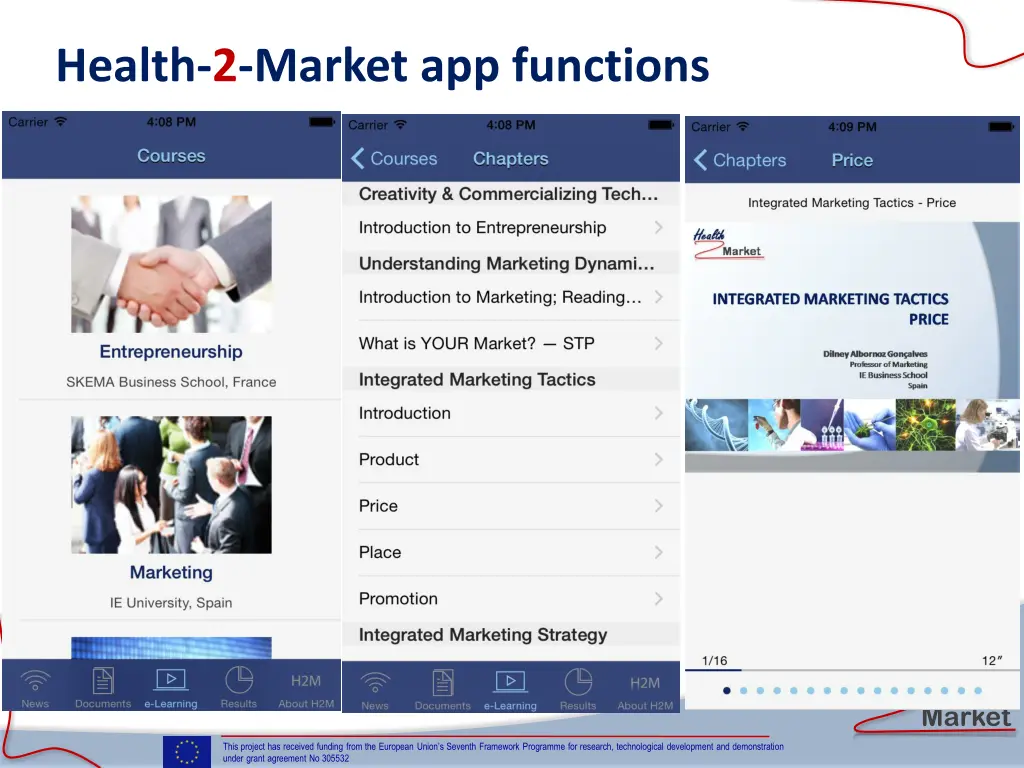The width and height of the screenshot is (1024, 768).
Task: Tap chevron on Introduction to Entrepreneurship row
Action: 658,227
